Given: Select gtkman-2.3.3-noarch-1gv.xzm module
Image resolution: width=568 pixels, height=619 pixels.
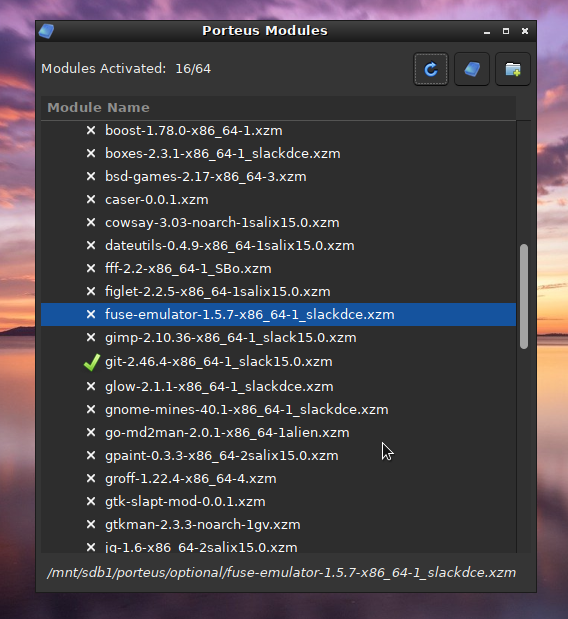Looking at the screenshot, I should 202,525.
